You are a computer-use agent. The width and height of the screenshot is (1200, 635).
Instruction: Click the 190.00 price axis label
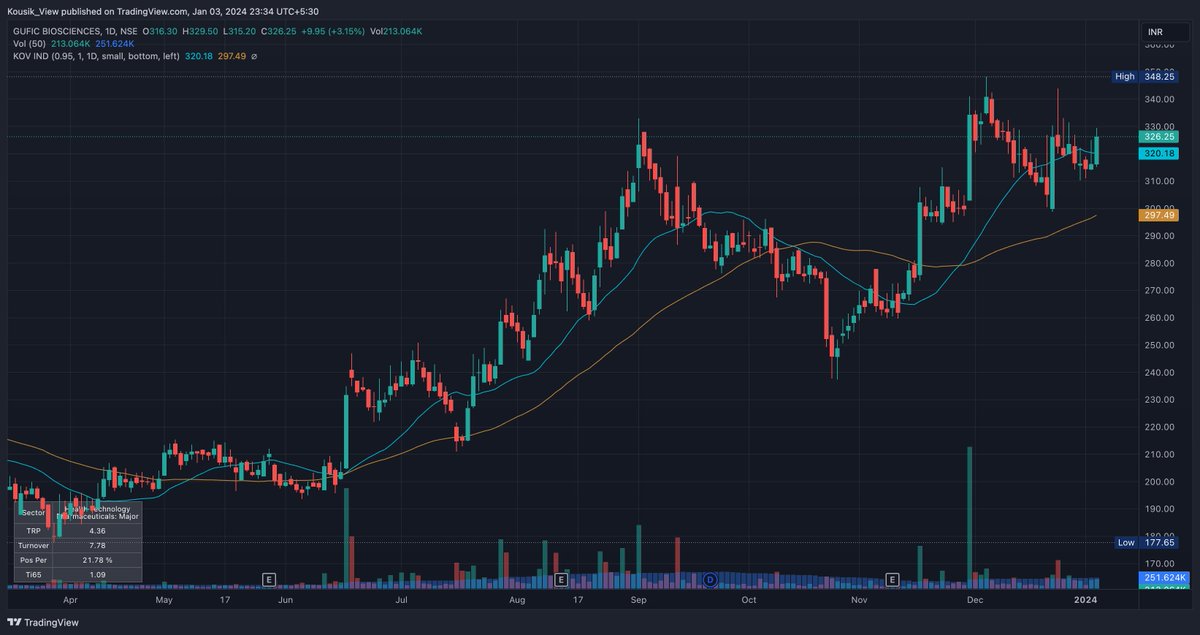coord(1158,509)
